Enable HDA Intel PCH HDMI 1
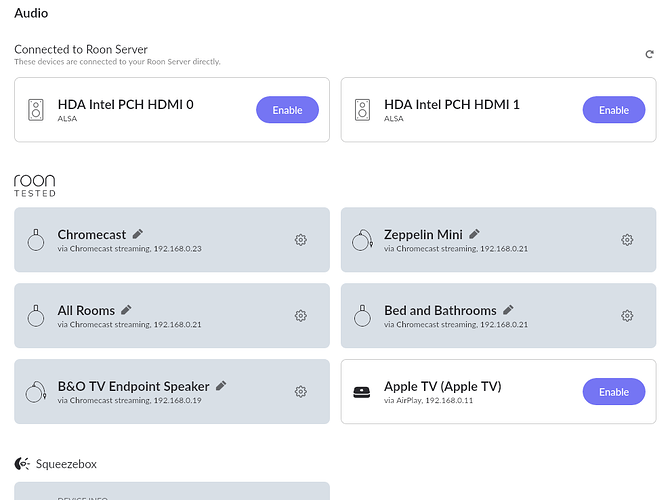The height and width of the screenshot is (500, 672). [x=614, y=110]
